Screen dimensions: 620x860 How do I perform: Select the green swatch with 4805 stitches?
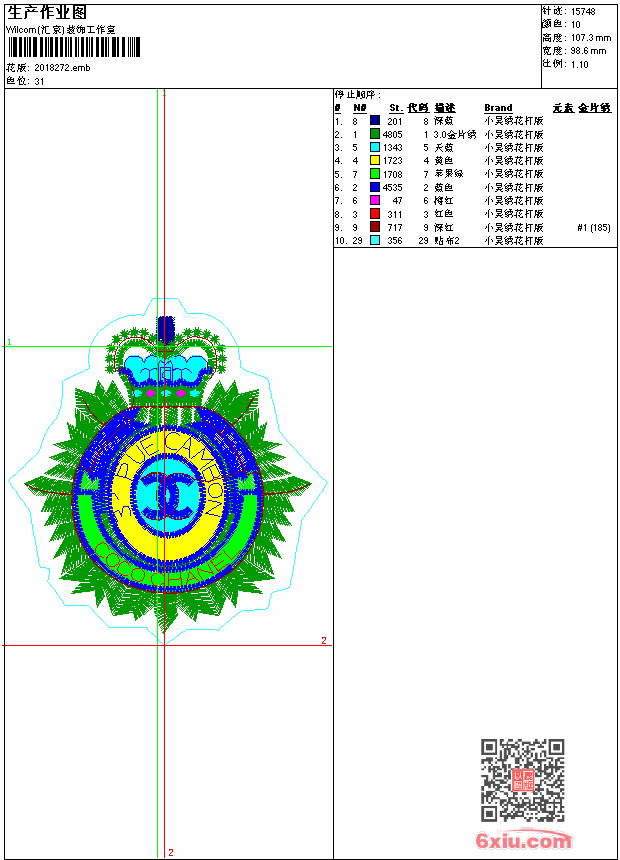pos(375,134)
